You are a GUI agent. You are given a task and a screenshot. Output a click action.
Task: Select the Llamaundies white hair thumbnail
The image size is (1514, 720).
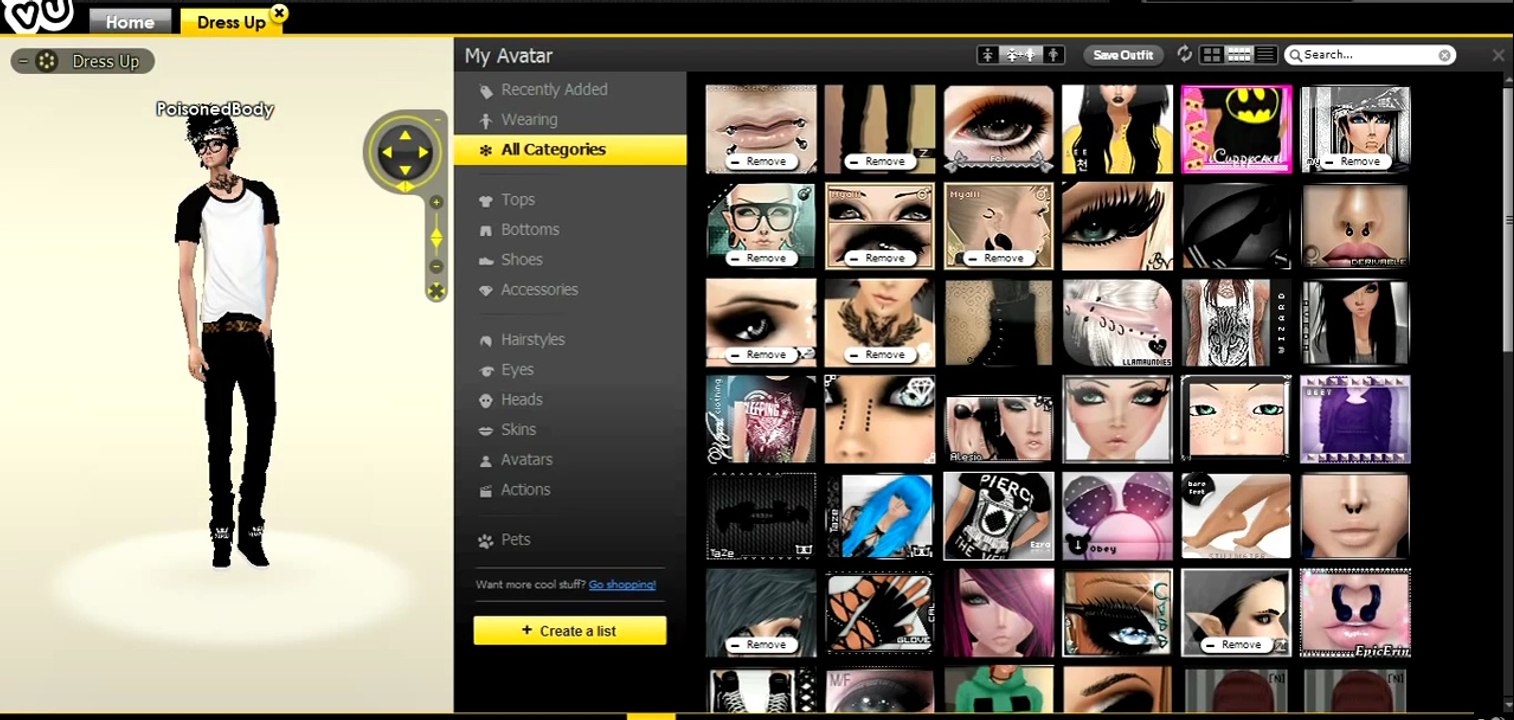coord(1117,322)
